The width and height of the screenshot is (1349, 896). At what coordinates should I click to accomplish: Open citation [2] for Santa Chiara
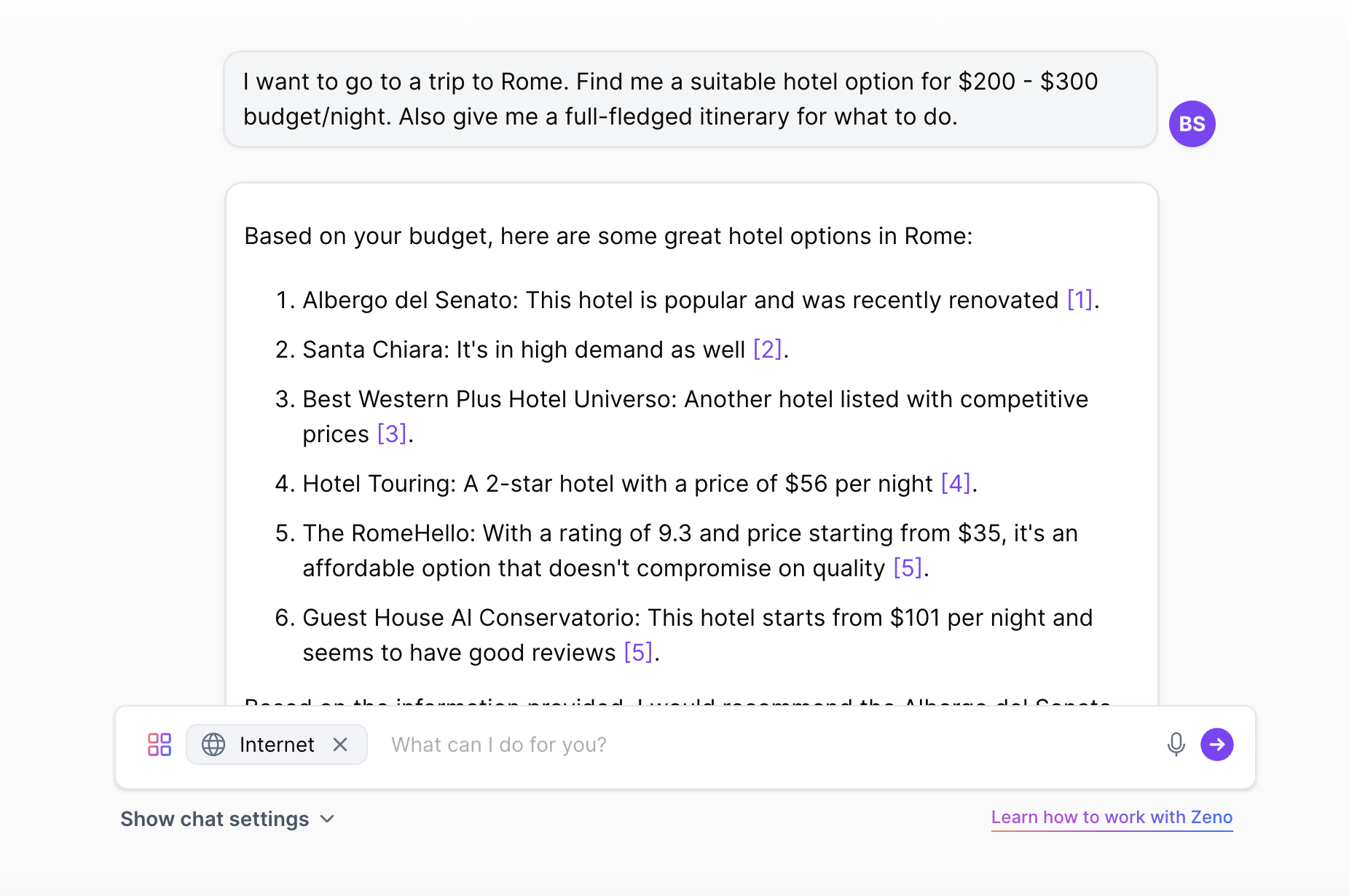pos(767,350)
